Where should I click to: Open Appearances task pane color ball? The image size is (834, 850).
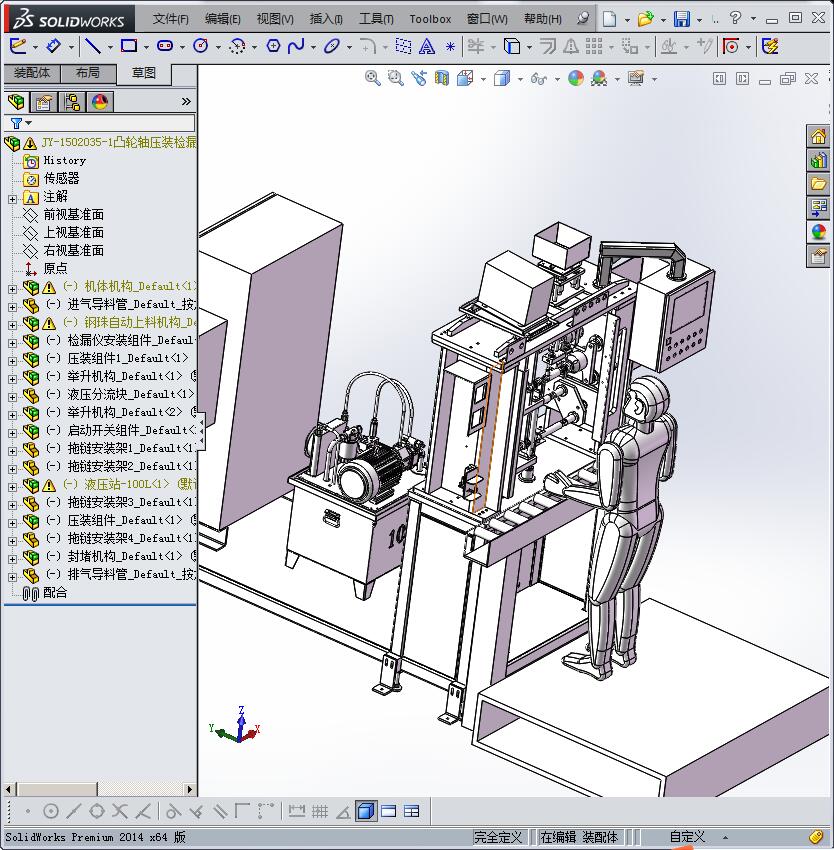coord(819,232)
